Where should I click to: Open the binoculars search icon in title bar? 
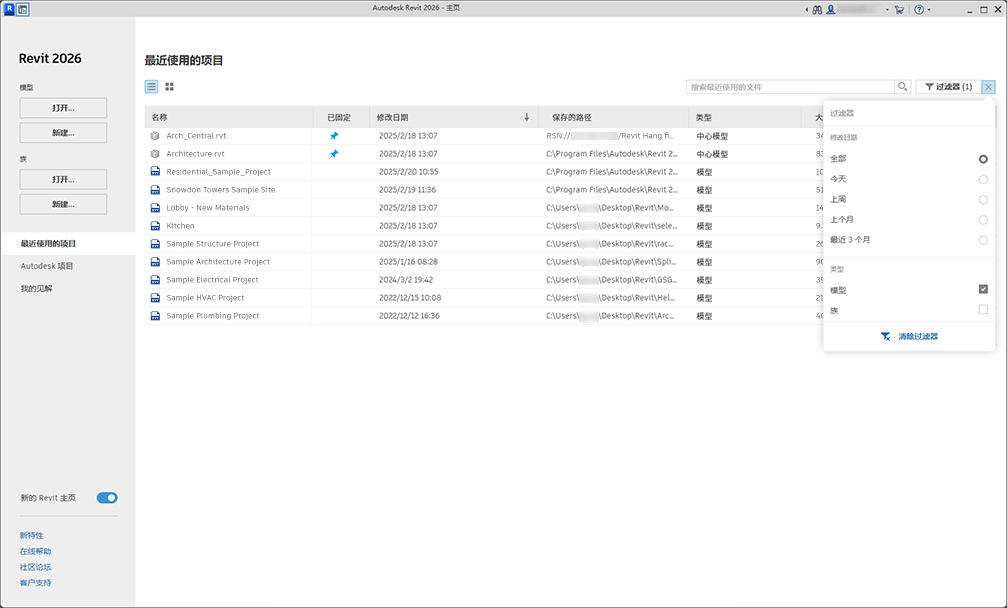[817, 10]
